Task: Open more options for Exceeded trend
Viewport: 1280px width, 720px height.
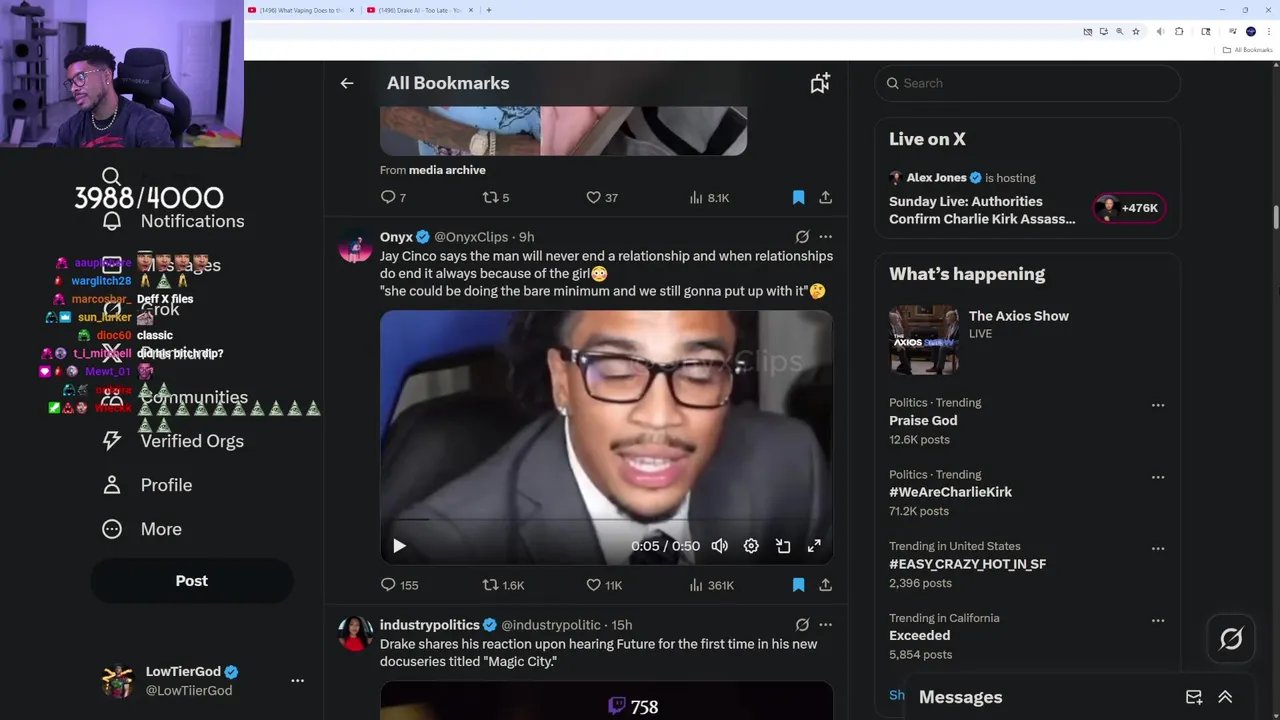Action: (x=1158, y=620)
